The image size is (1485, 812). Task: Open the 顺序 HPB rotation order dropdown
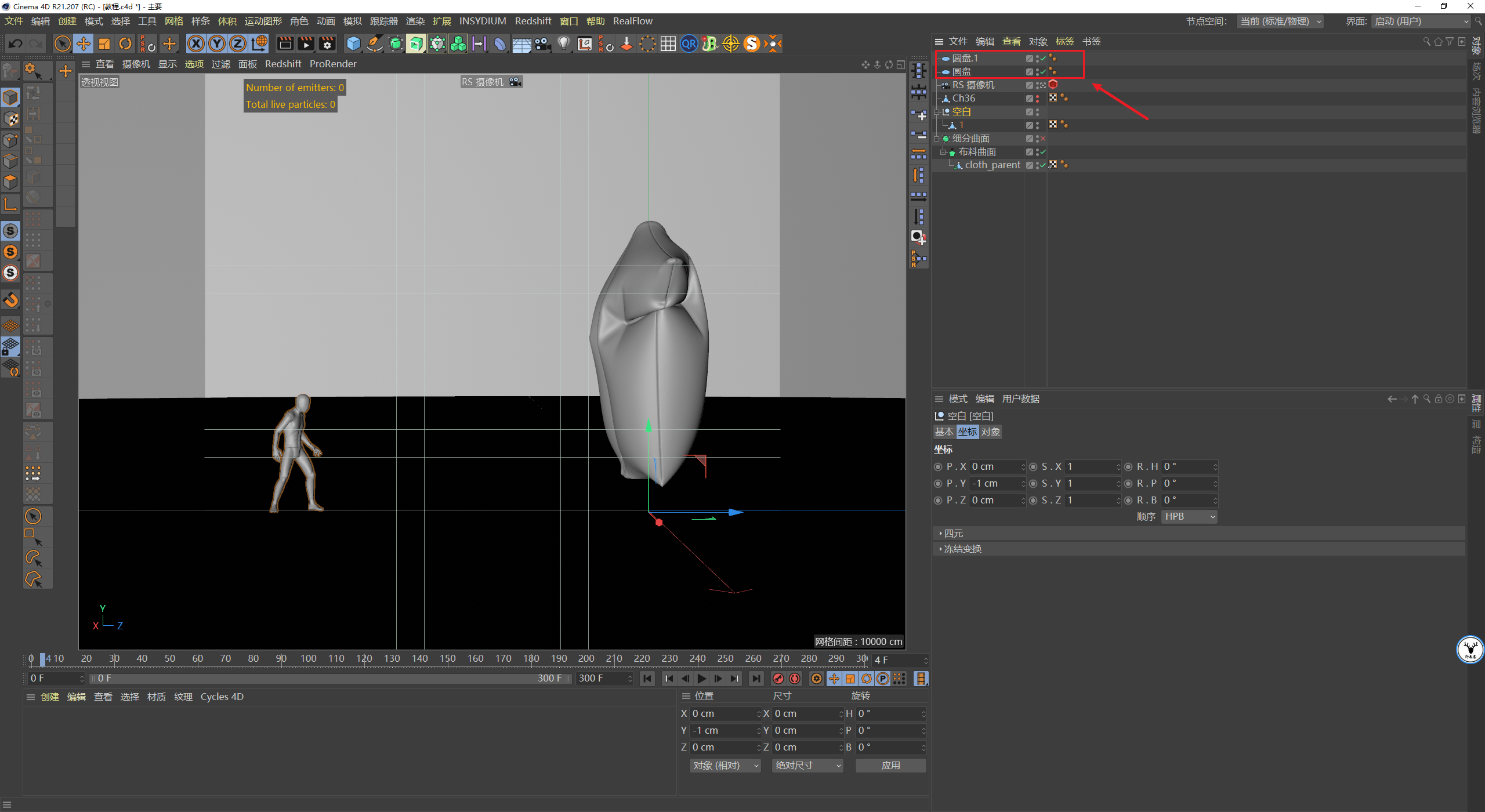point(1189,517)
